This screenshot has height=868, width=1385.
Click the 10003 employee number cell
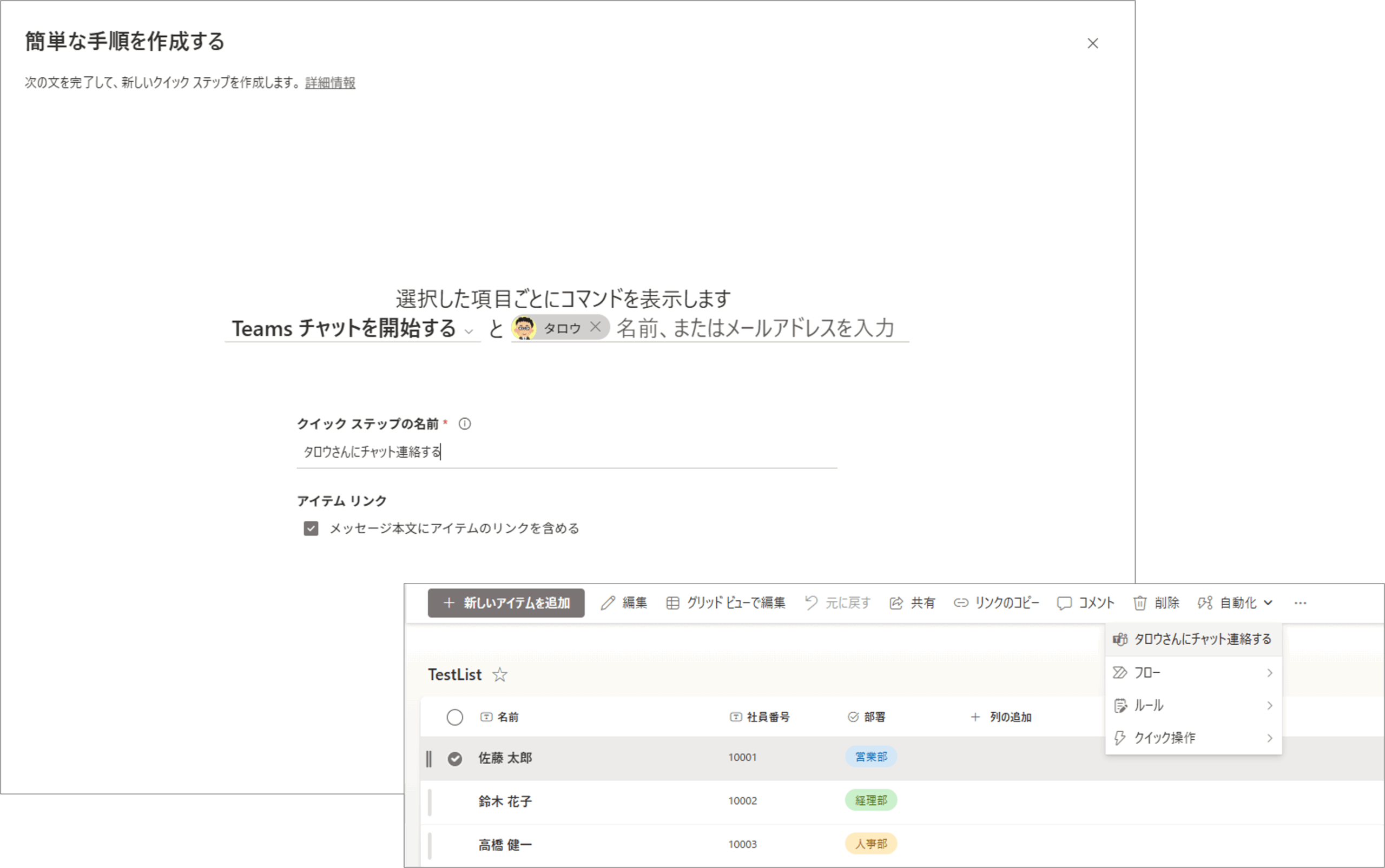tap(742, 844)
